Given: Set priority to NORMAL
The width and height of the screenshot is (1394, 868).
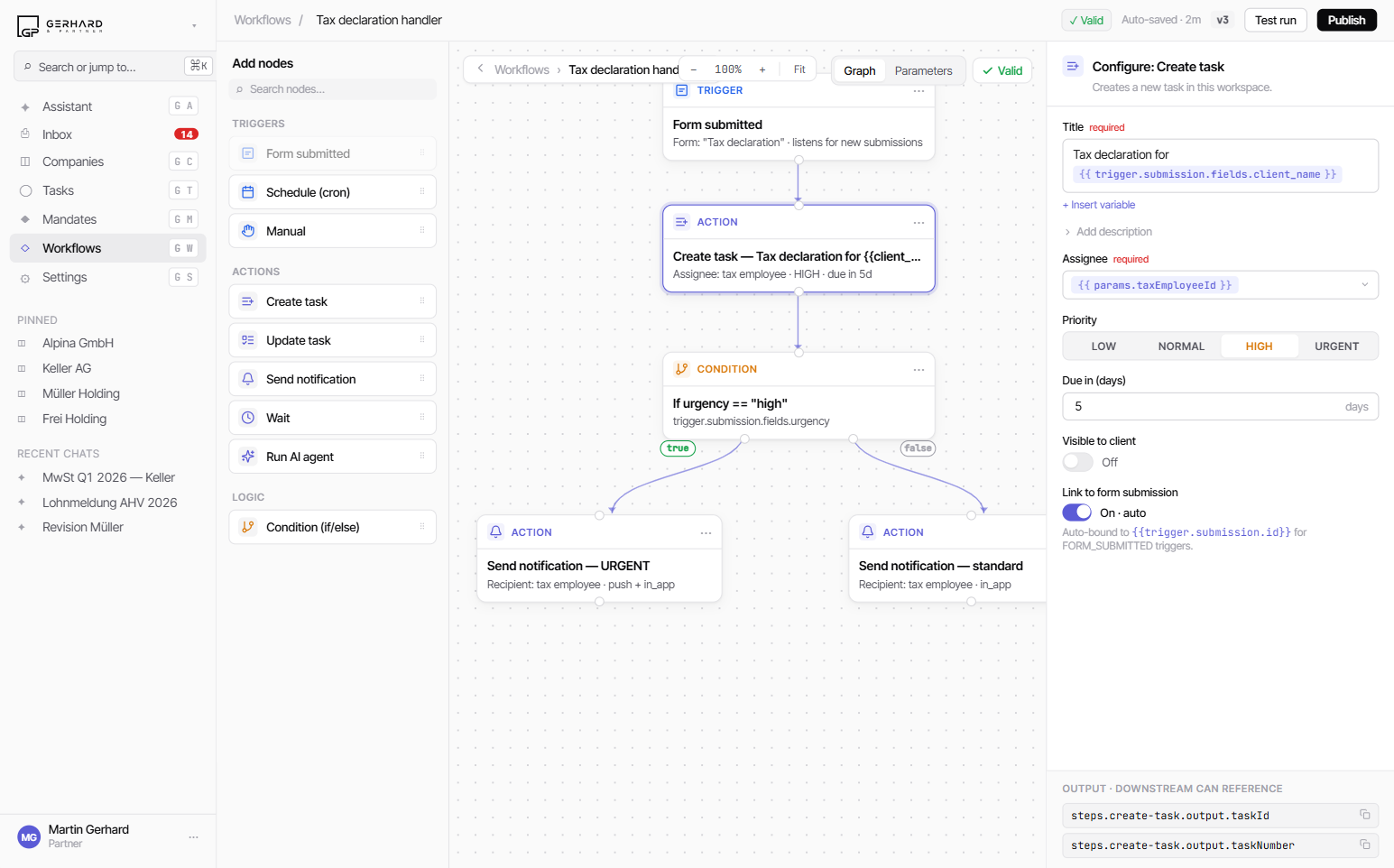Looking at the screenshot, I should tap(1181, 346).
